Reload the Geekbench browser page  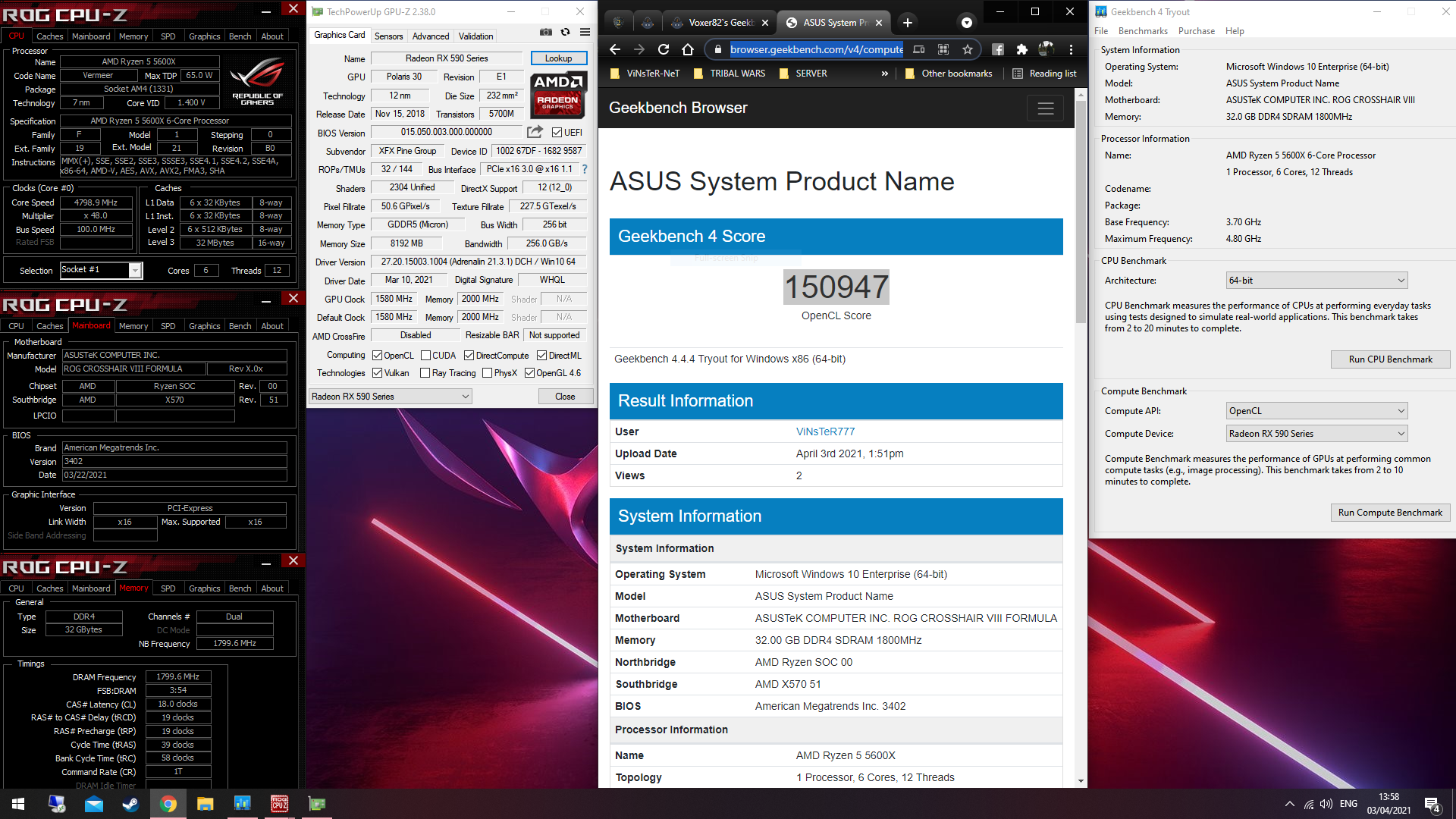click(x=664, y=49)
